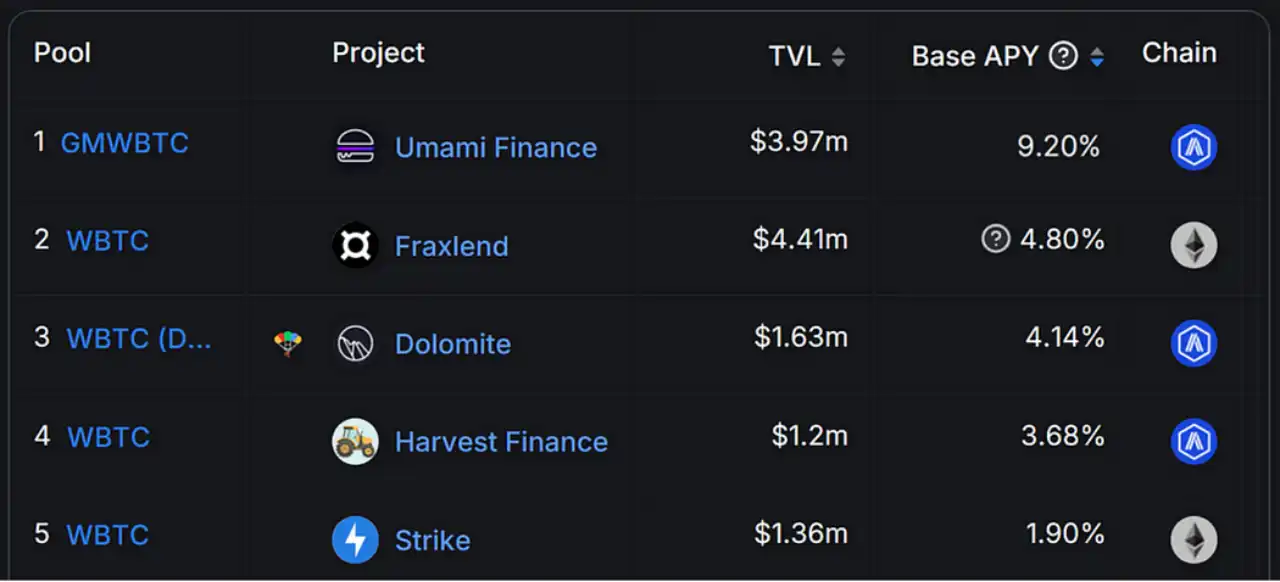The width and height of the screenshot is (1280, 582).
Task: Click the Harvest Finance tractor icon
Action: (x=355, y=441)
